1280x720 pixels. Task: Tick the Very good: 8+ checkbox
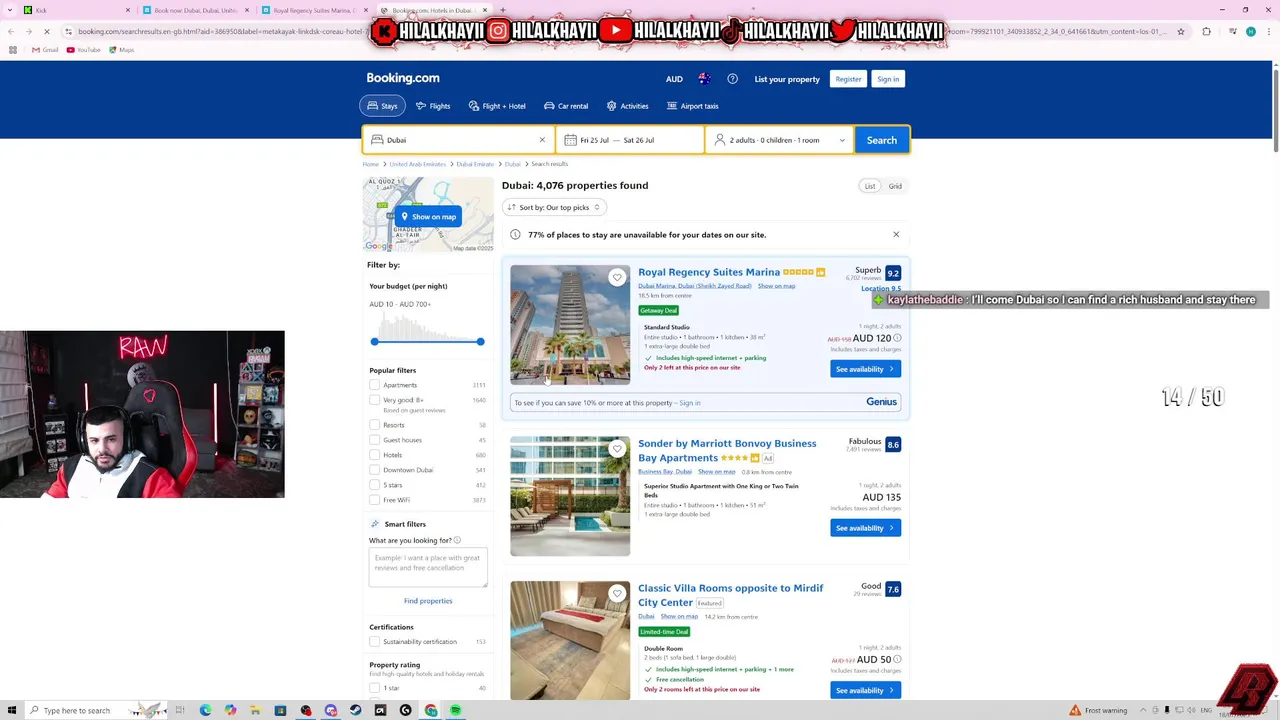(x=374, y=400)
